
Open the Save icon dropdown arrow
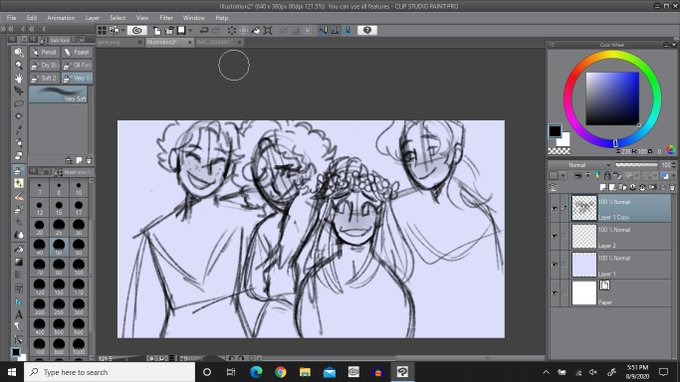click(190, 30)
